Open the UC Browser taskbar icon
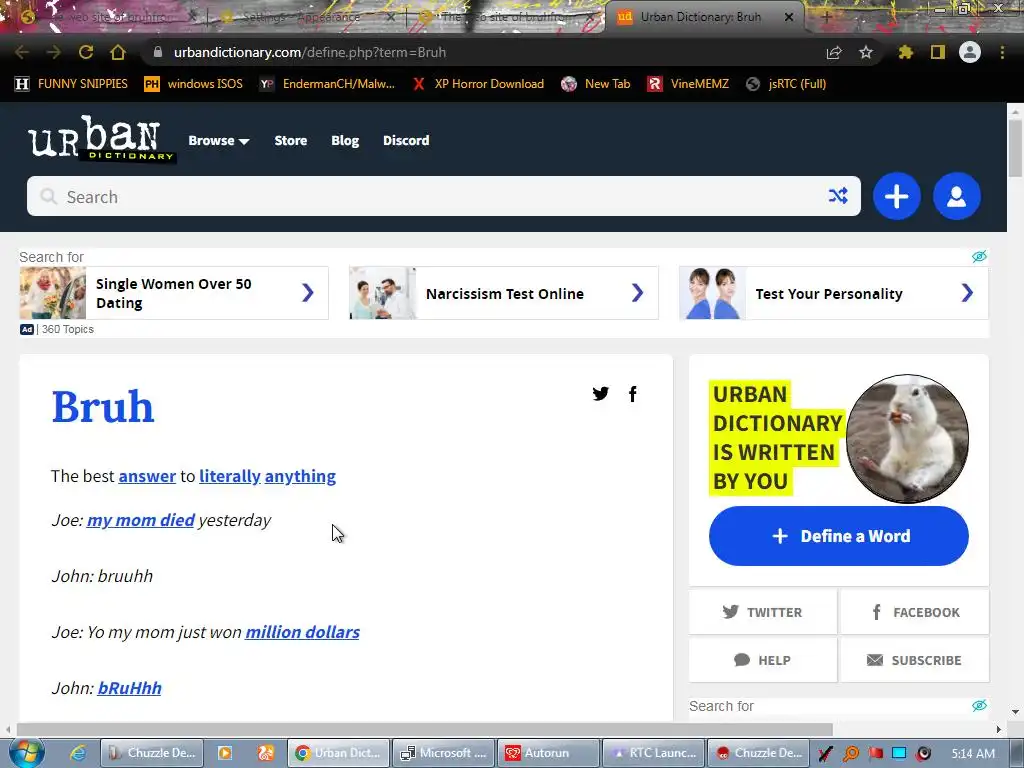 tap(265, 753)
